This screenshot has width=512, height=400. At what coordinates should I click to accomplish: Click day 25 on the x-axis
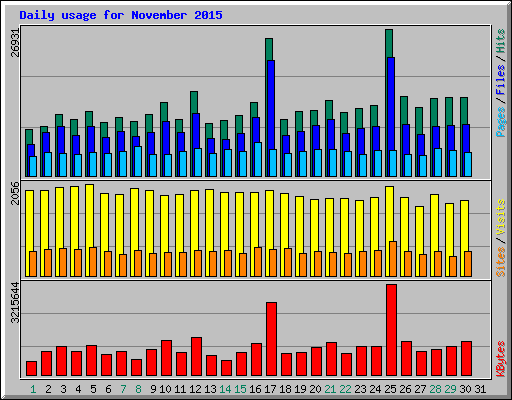(390, 389)
